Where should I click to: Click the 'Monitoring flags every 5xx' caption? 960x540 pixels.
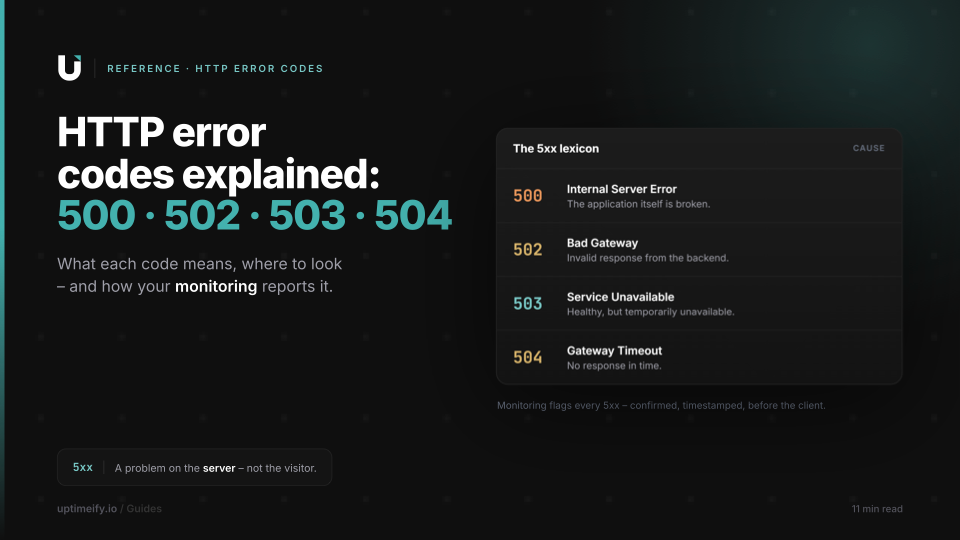click(661, 405)
